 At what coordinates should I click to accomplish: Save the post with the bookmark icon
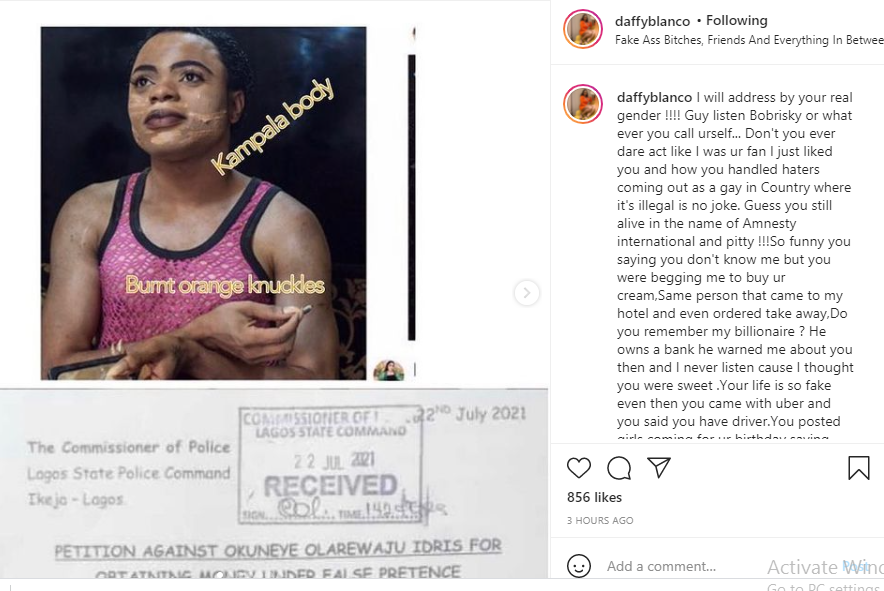coord(859,467)
